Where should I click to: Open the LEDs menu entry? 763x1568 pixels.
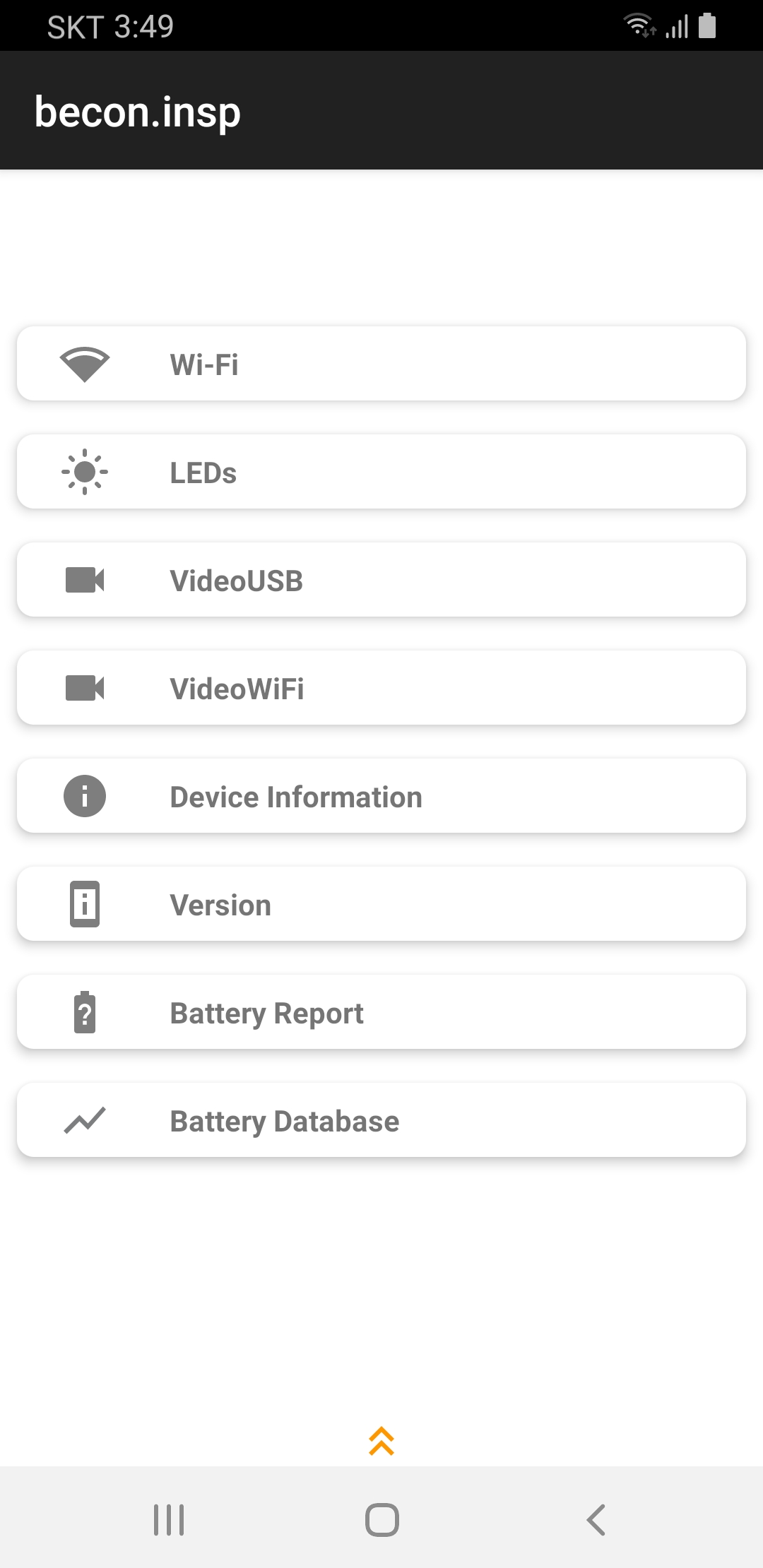click(x=381, y=472)
